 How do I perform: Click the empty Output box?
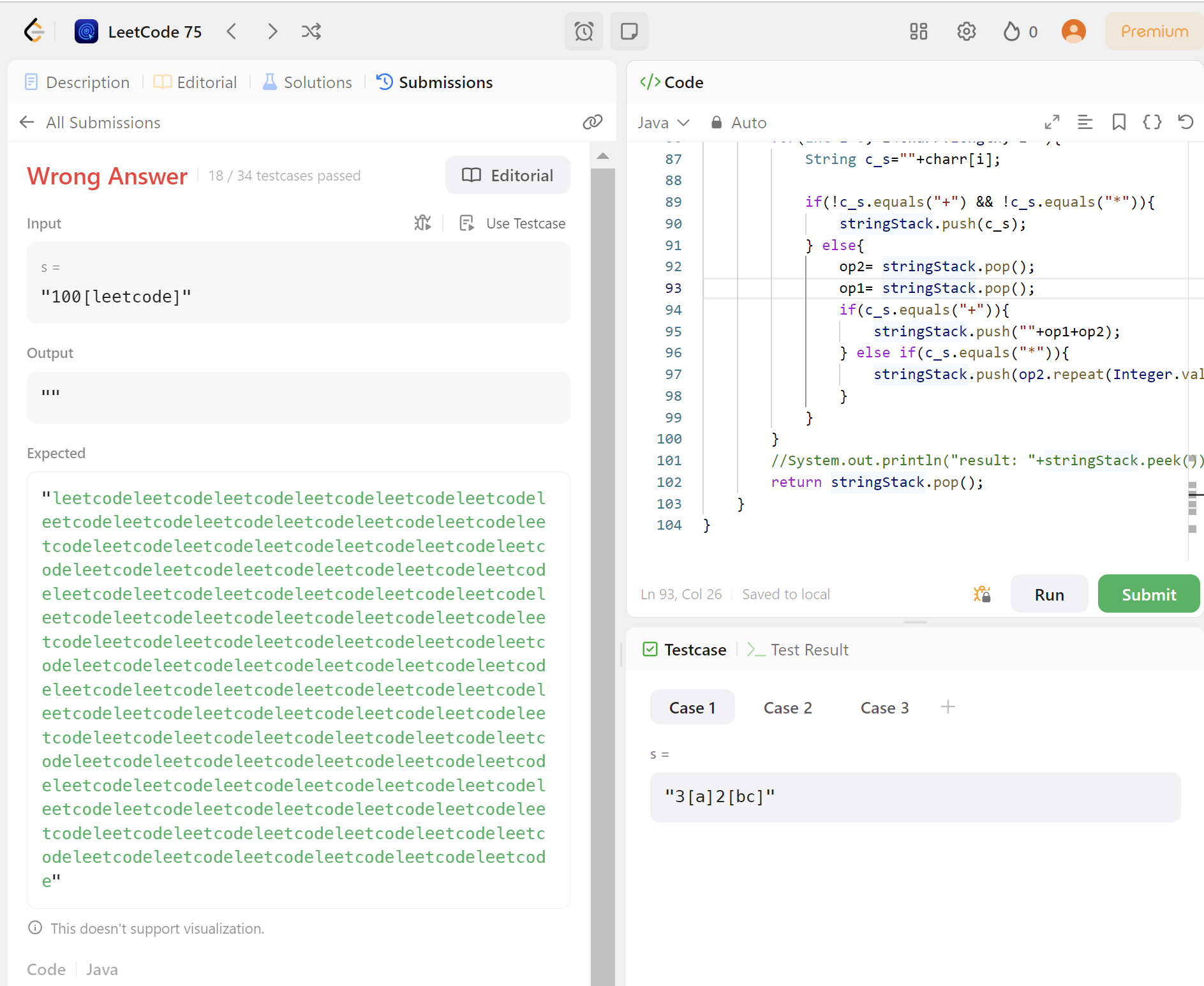[298, 397]
